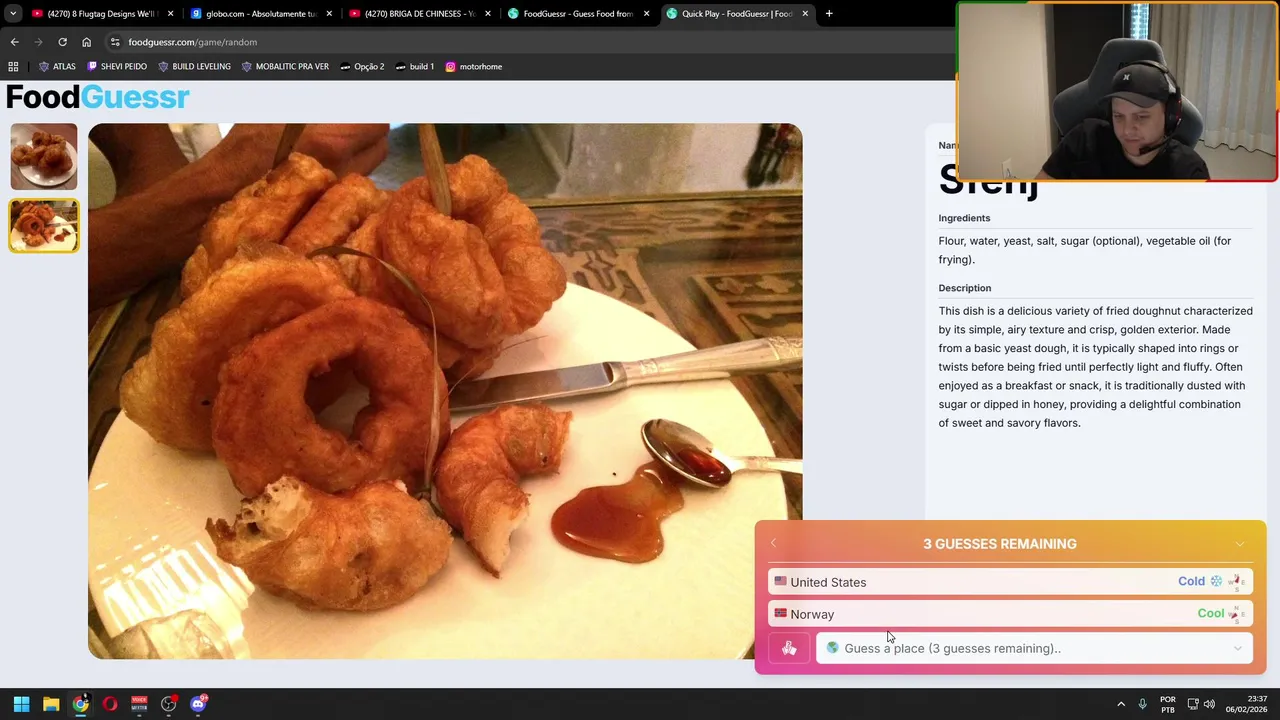Open the clock and date 23:37
1280x720 pixels.
point(1248,704)
